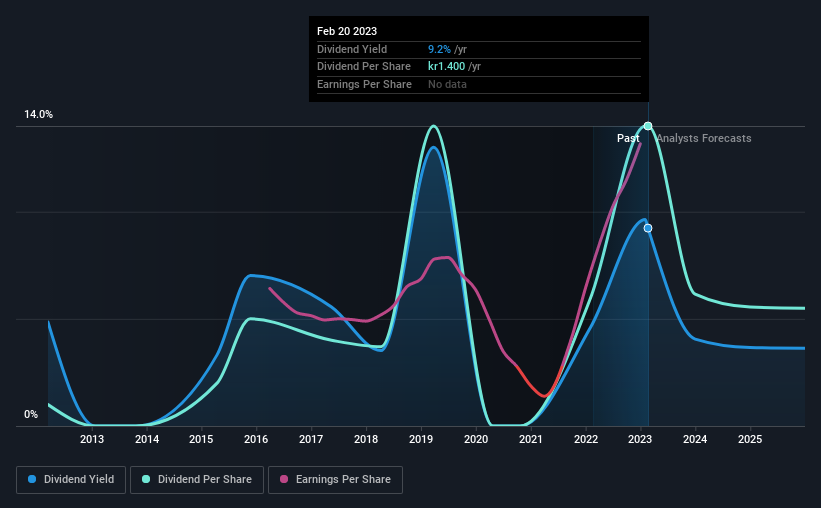Viewport: 821px width, 508px height.
Task: Toggle the Dividend Yield legend series
Action: (71, 480)
